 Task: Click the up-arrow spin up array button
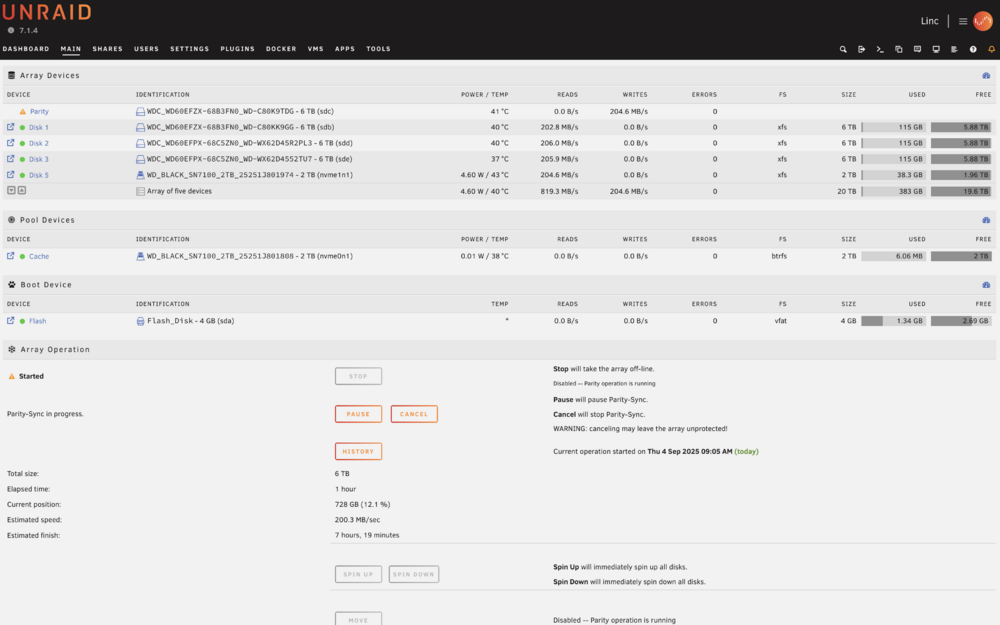22,190
